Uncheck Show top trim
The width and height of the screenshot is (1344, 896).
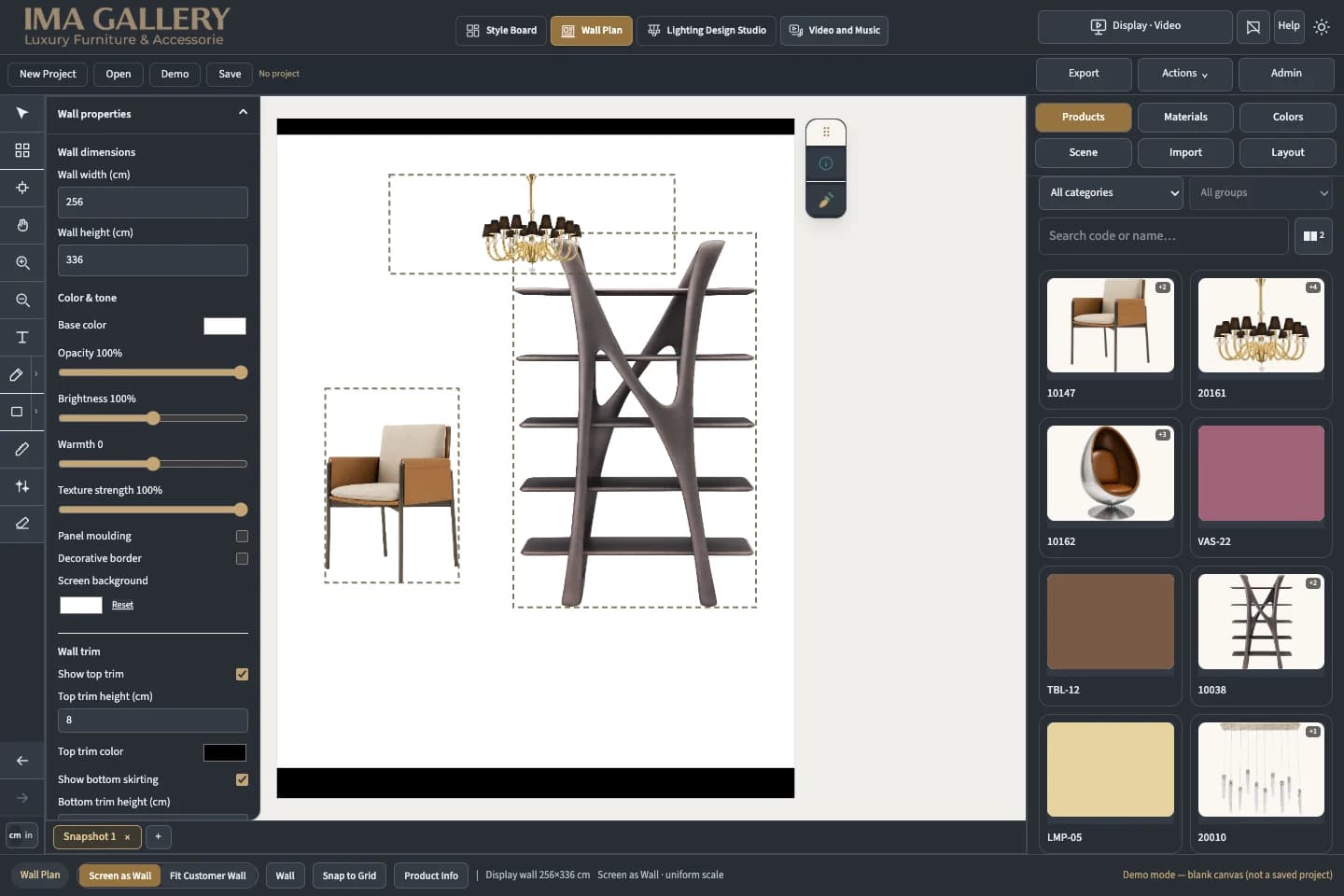[242, 675]
